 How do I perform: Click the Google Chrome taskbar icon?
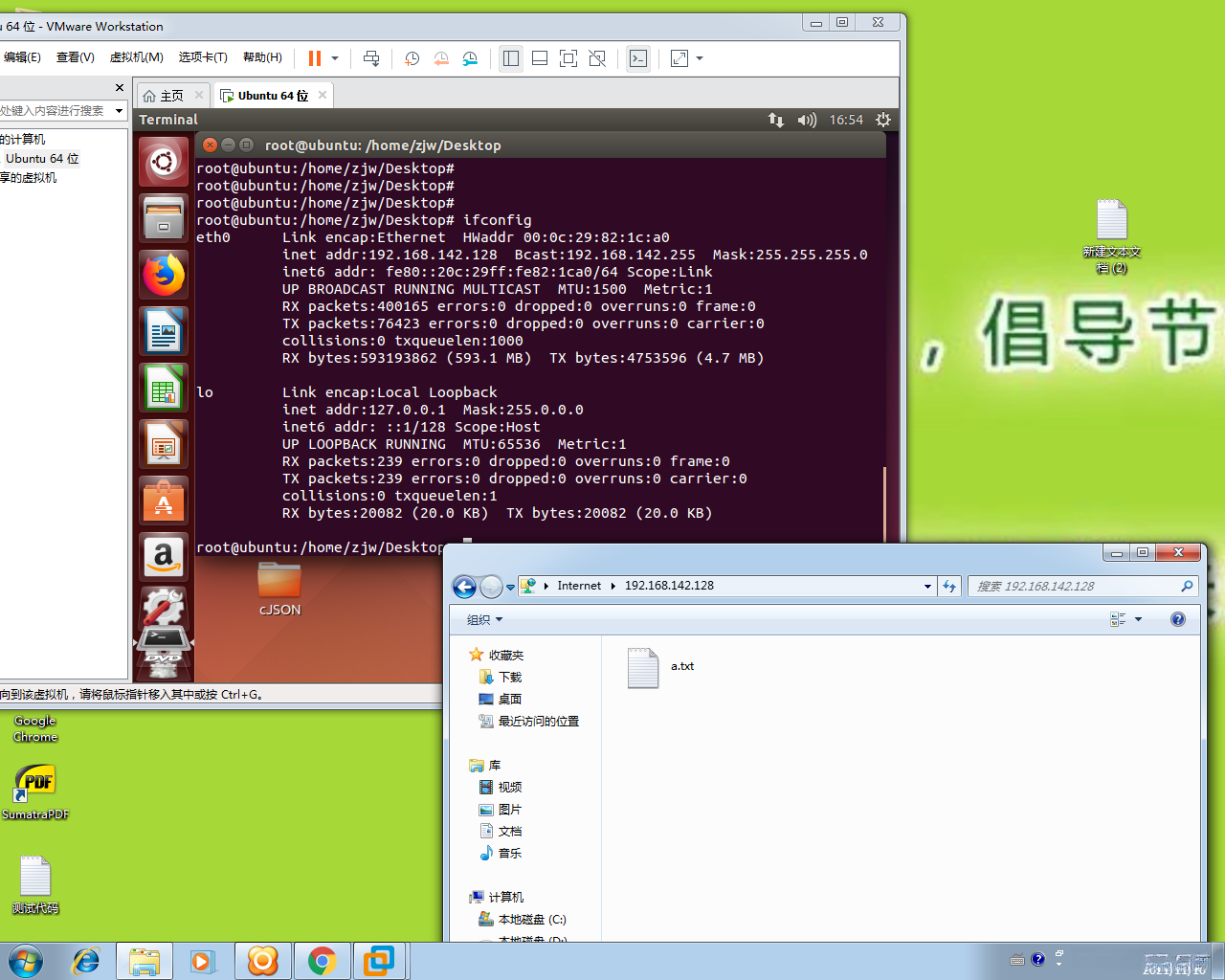point(322,961)
